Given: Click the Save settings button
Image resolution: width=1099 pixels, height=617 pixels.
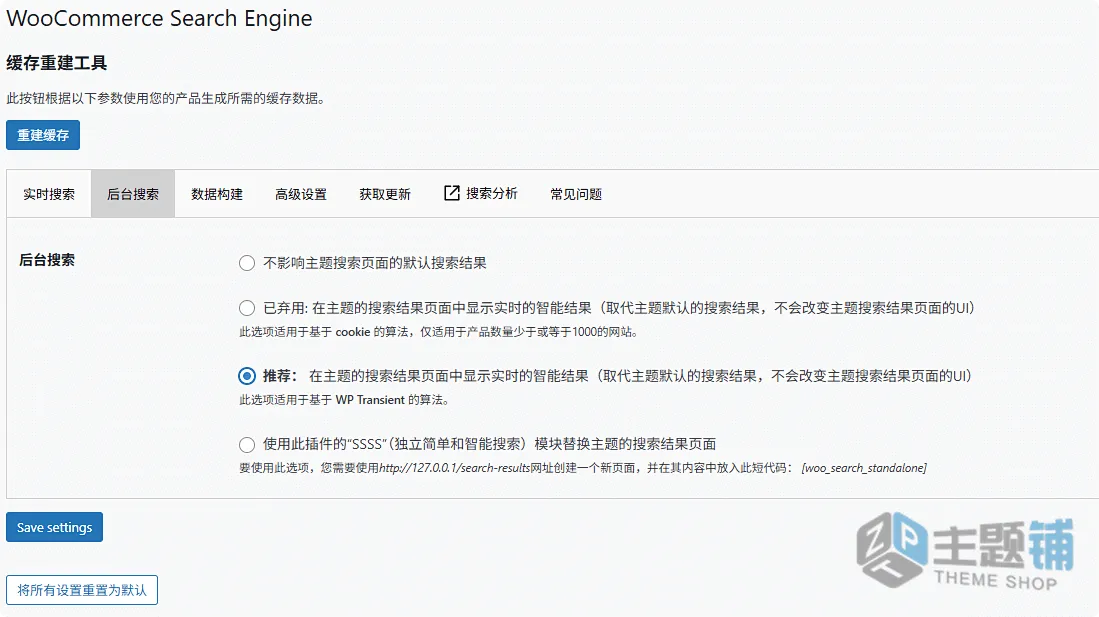Looking at the screenshot, I should coord(55,527).
